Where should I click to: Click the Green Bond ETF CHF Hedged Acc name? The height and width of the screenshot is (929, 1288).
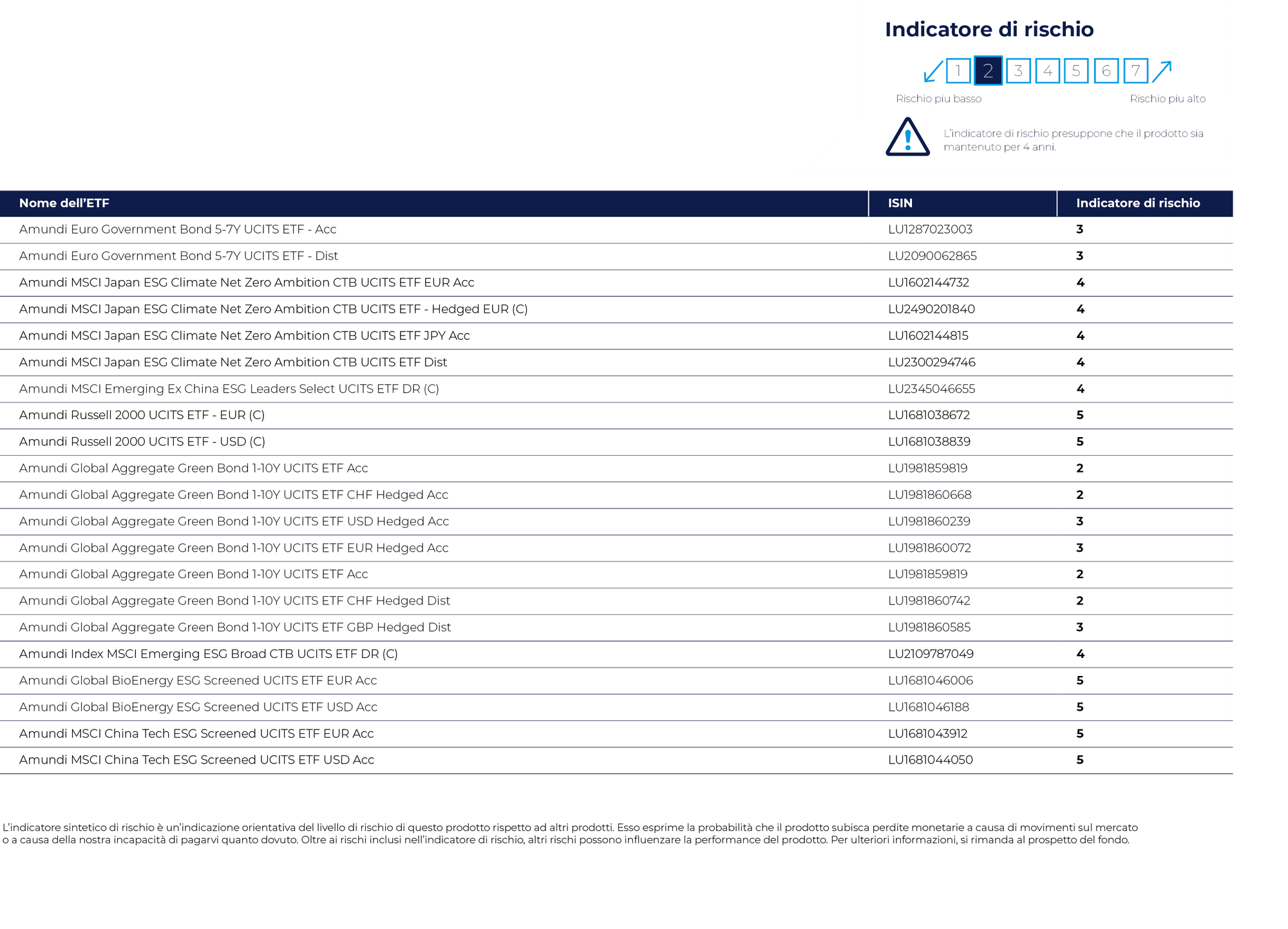[x=233, y=494]
